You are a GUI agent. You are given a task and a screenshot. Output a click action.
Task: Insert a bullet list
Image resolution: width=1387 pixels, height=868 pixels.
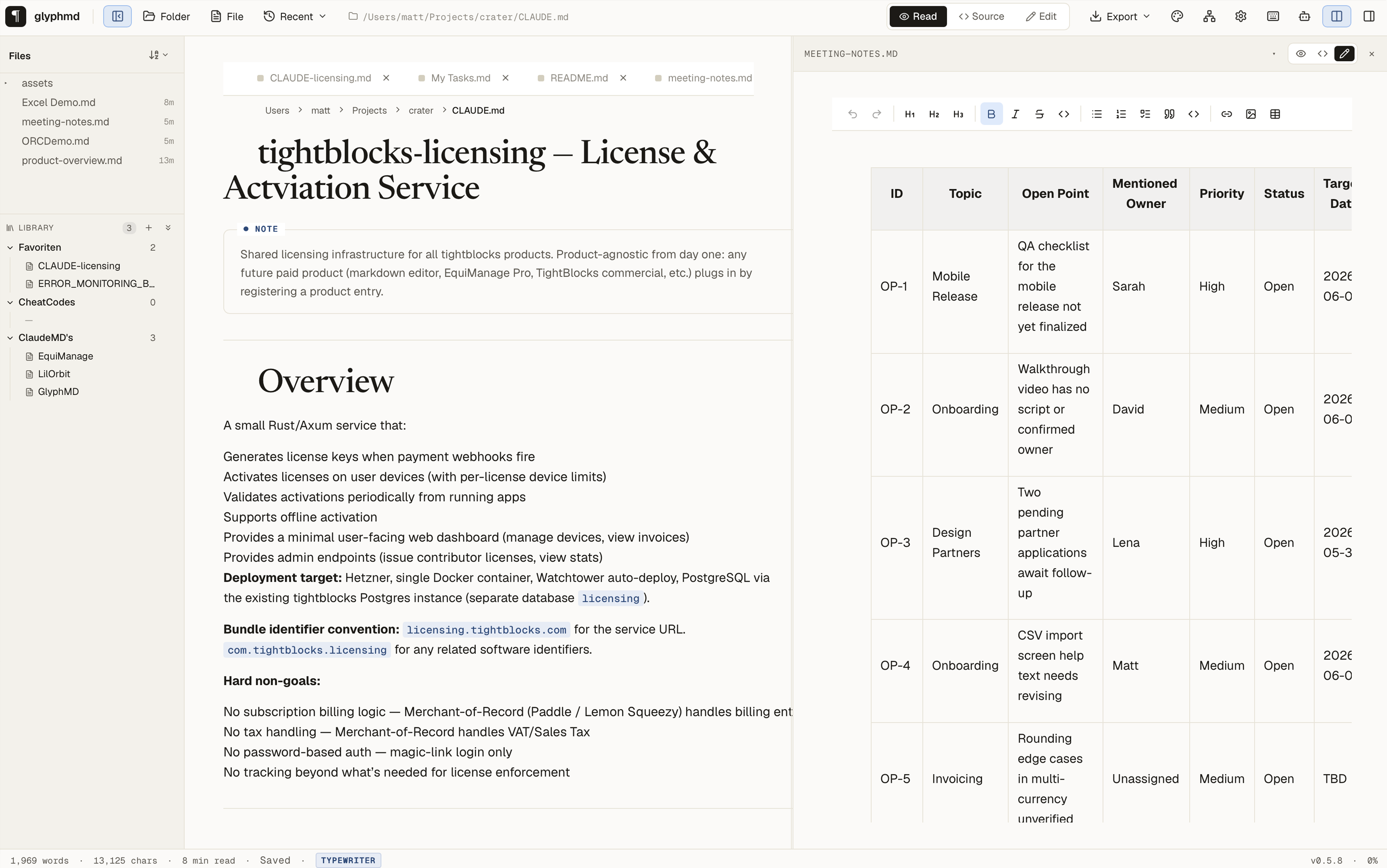(x=1097, y=114)
